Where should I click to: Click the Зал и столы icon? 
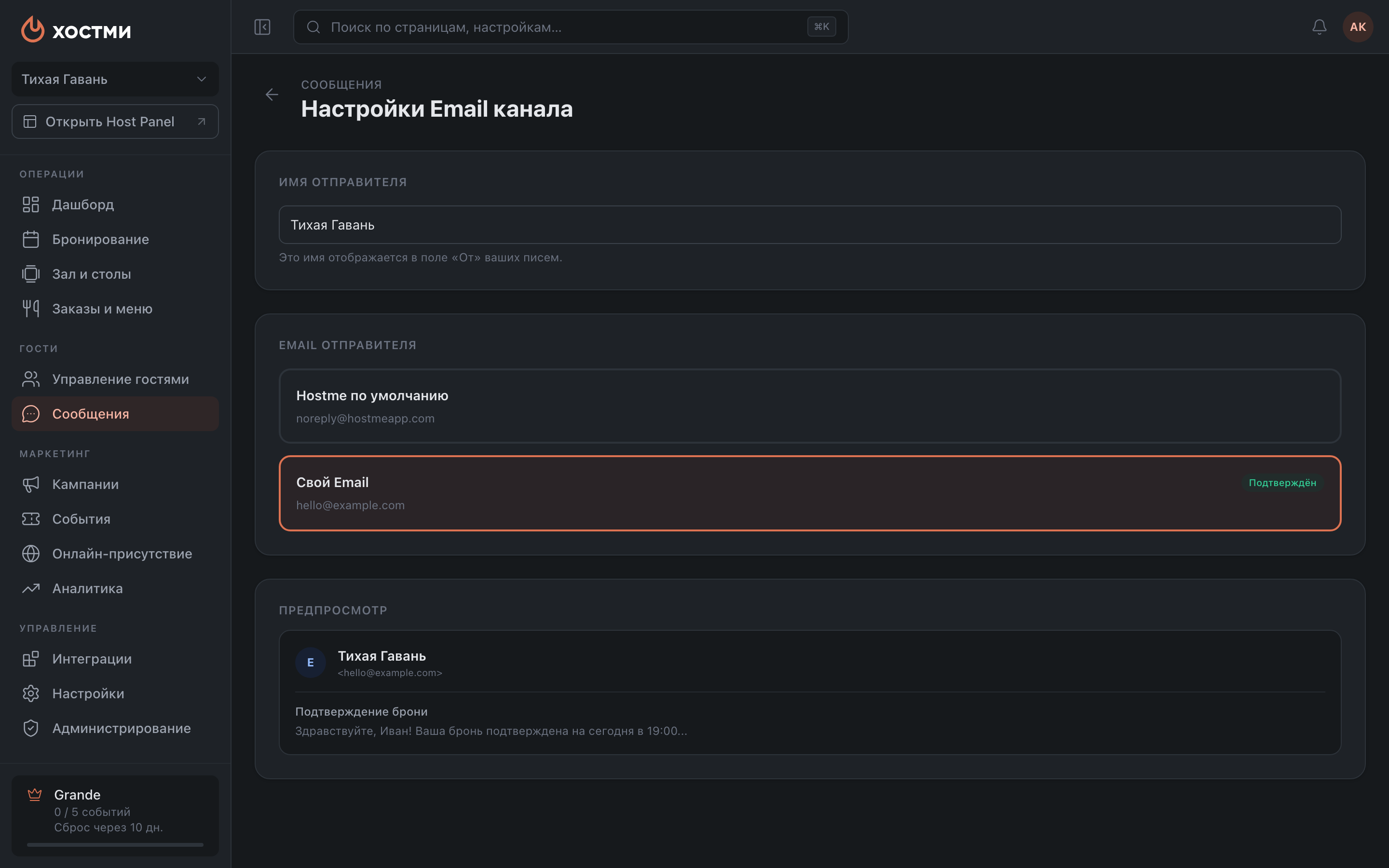tap(31, 274)
